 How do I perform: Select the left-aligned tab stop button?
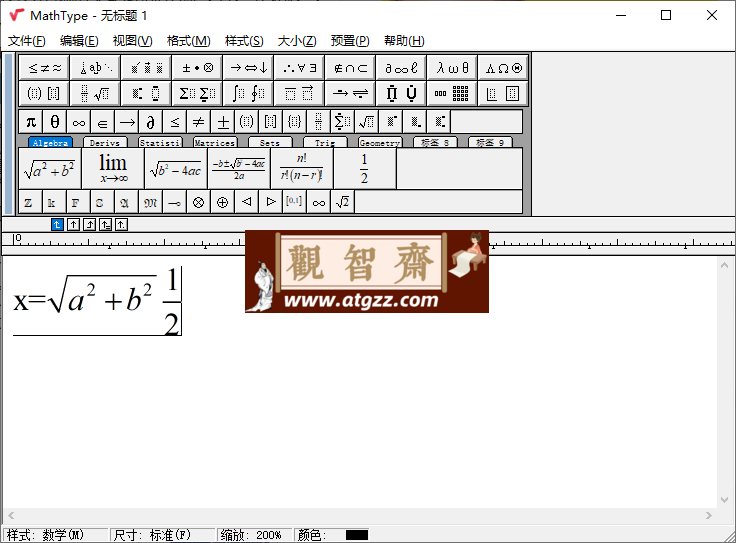(x=57, y=225)
